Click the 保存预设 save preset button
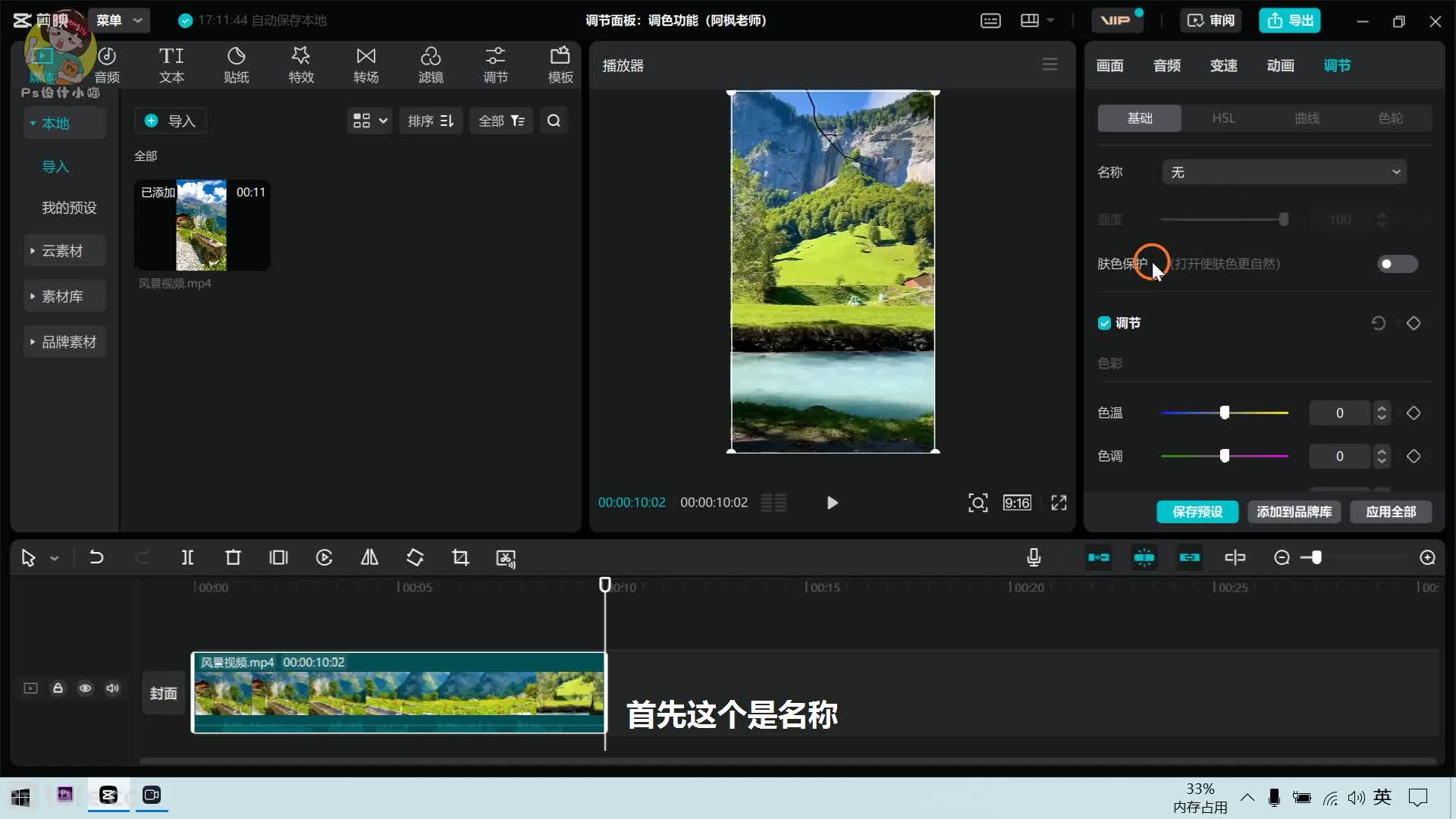The height and width of the screenshot is (819, 1456). click(1197, 511)
